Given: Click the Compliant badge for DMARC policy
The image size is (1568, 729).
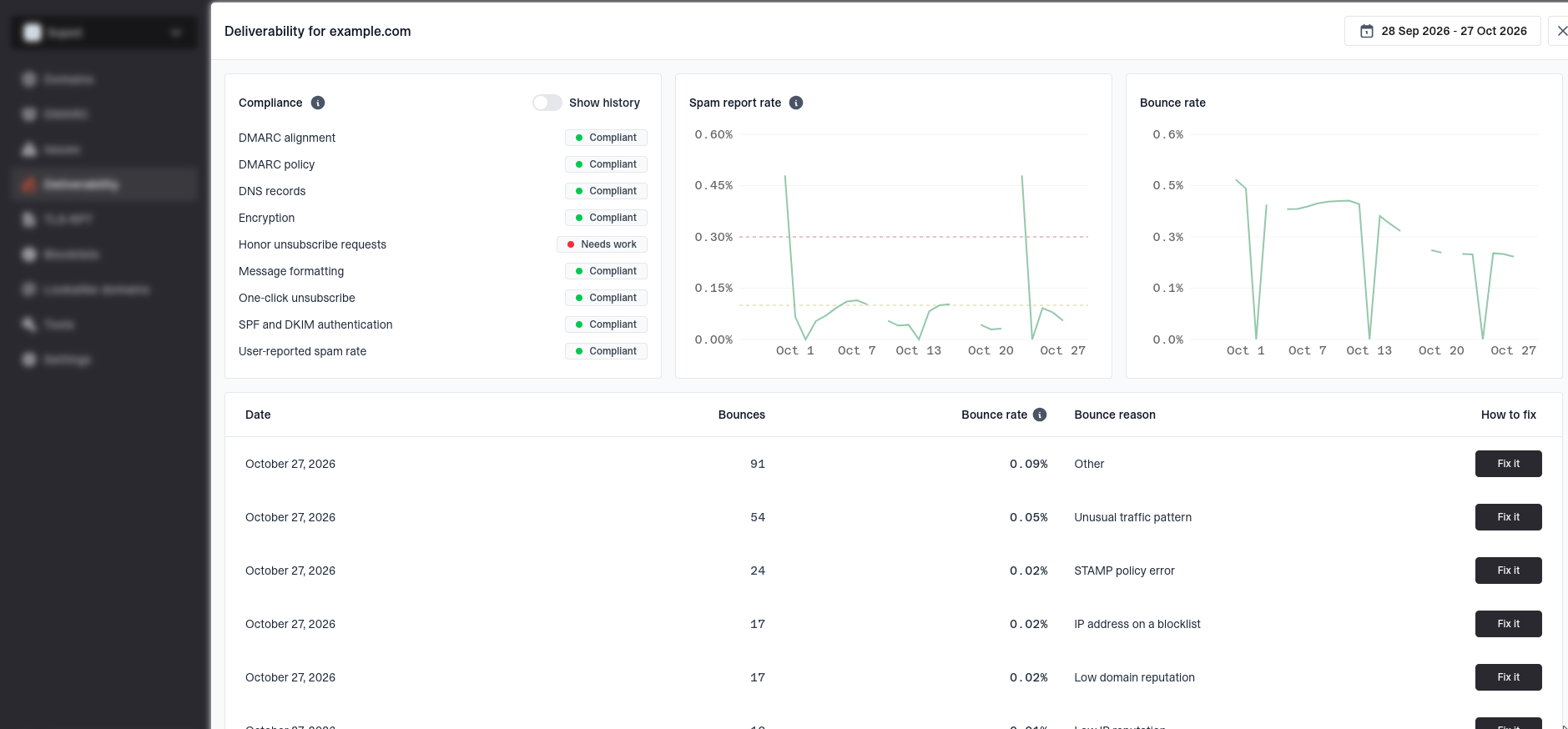Looking at the screenshot, I should tap(606, 164).
